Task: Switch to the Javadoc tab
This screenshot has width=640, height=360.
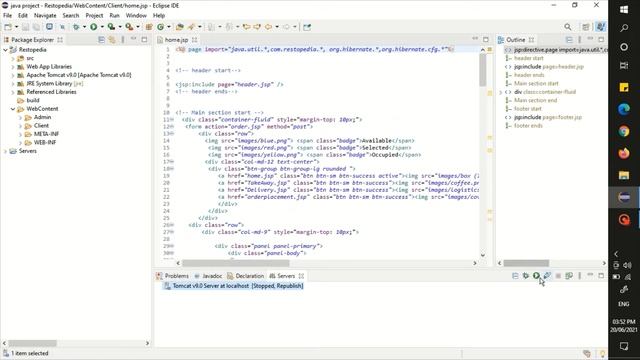Action: pos(208,276)
